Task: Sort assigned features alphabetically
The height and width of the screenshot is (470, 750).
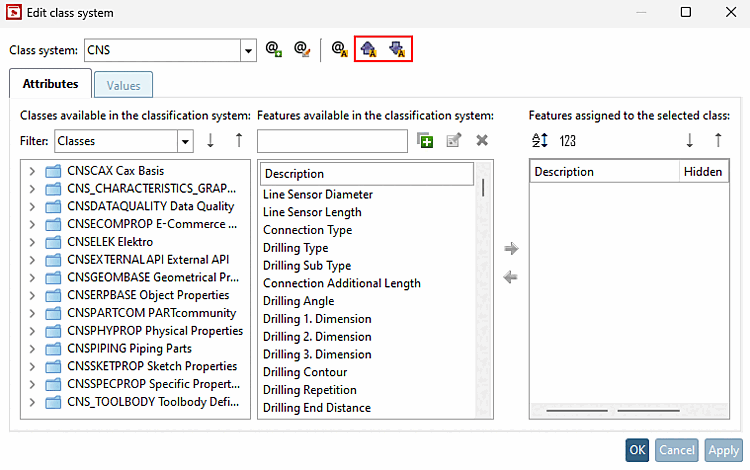Action: (540, 141)
